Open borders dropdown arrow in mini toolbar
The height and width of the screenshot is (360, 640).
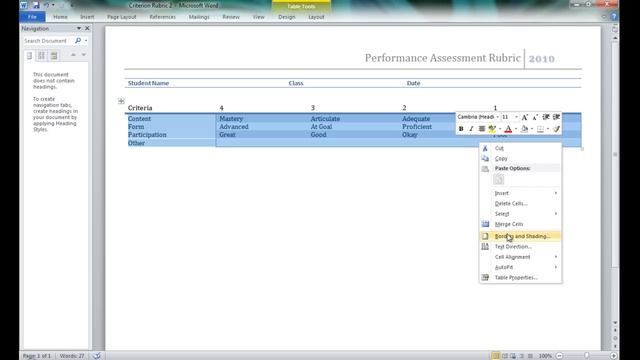548,129
